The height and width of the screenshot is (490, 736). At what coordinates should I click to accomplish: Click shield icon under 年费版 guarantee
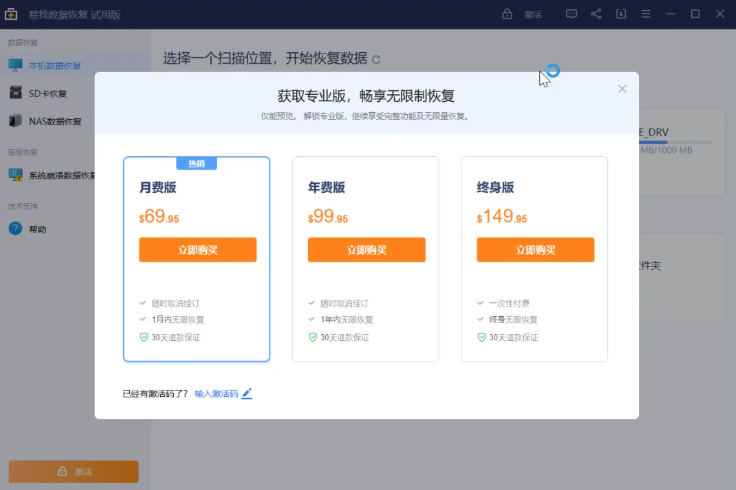coord(313,337)
